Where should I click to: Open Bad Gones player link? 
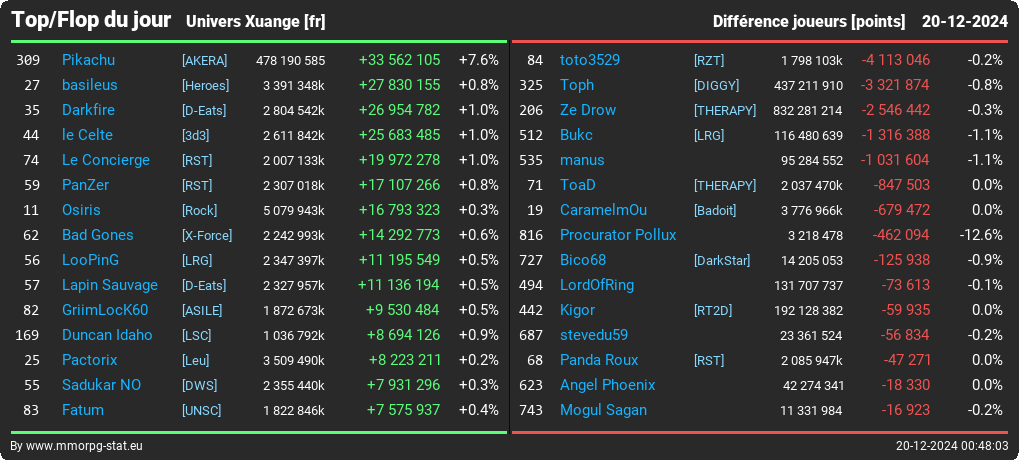pyautogui.click(x=97, y=235)
